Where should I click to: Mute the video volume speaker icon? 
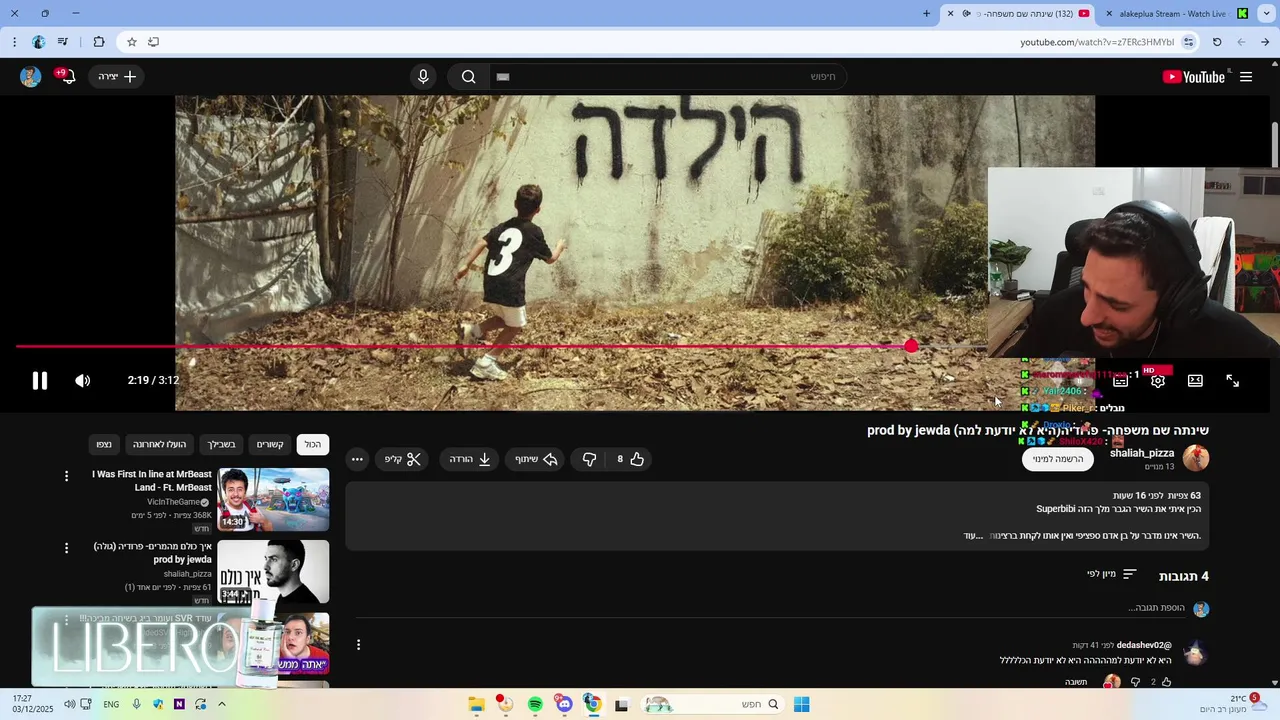(x=83, y=380)
